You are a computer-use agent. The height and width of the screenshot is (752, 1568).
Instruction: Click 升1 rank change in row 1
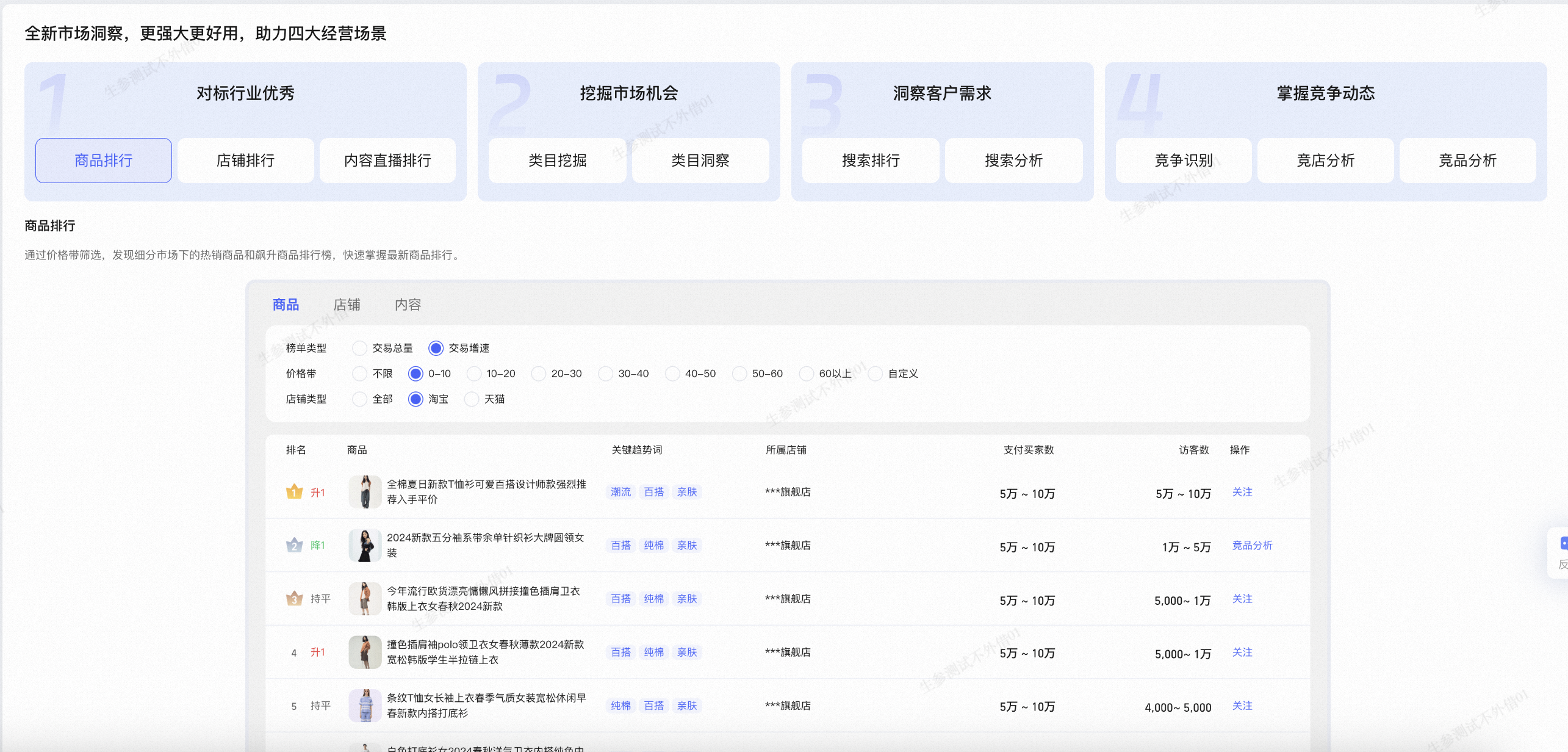click(x=318, y=493)
